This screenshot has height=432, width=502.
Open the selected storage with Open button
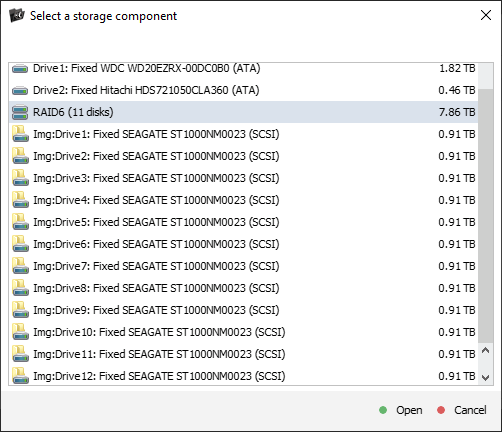click(401, 410)
